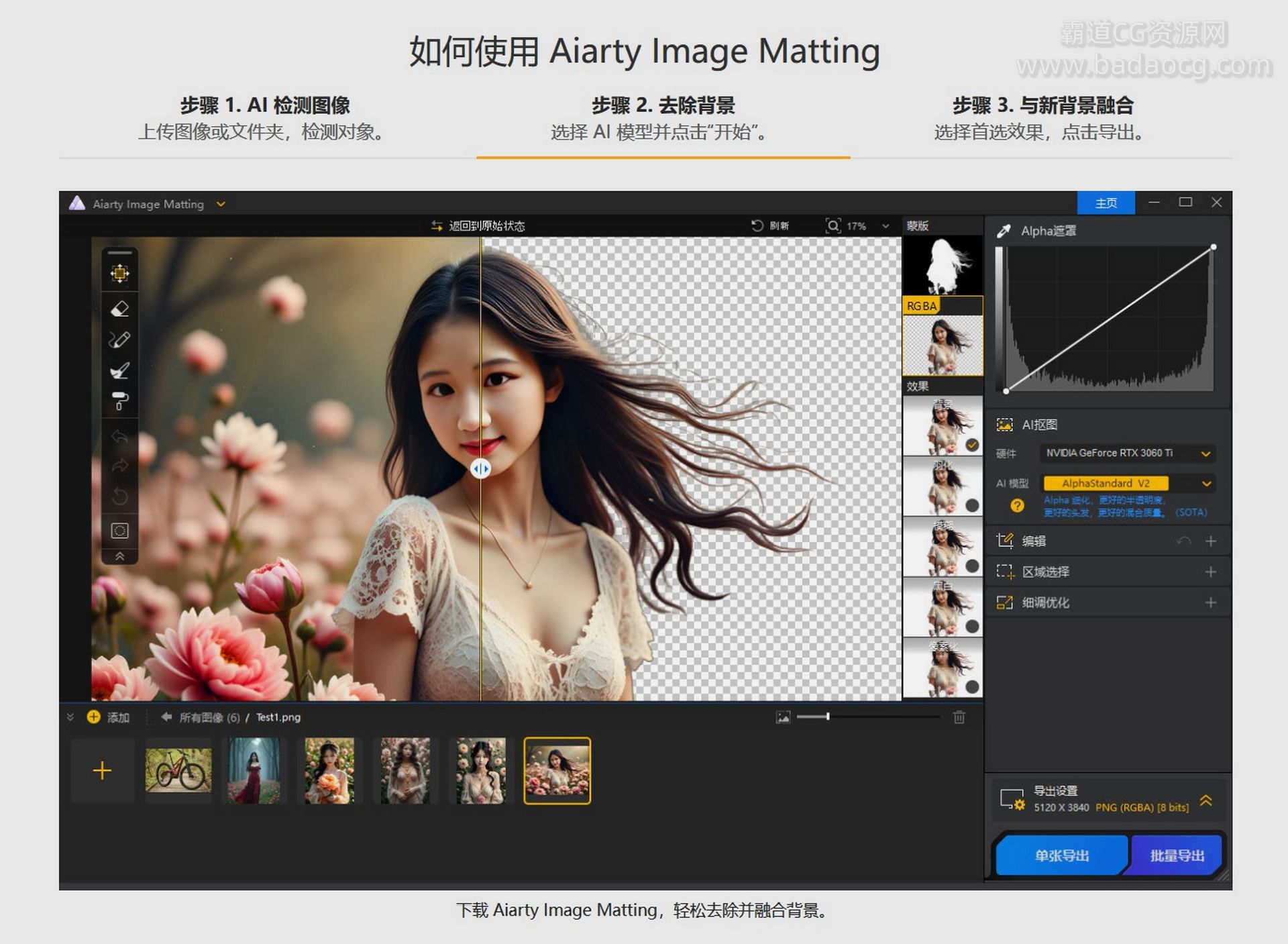Click the 主页 home button
The width and height of the screenshot is (1288, 944).
pyautogui.click(x=1106, y=203)
